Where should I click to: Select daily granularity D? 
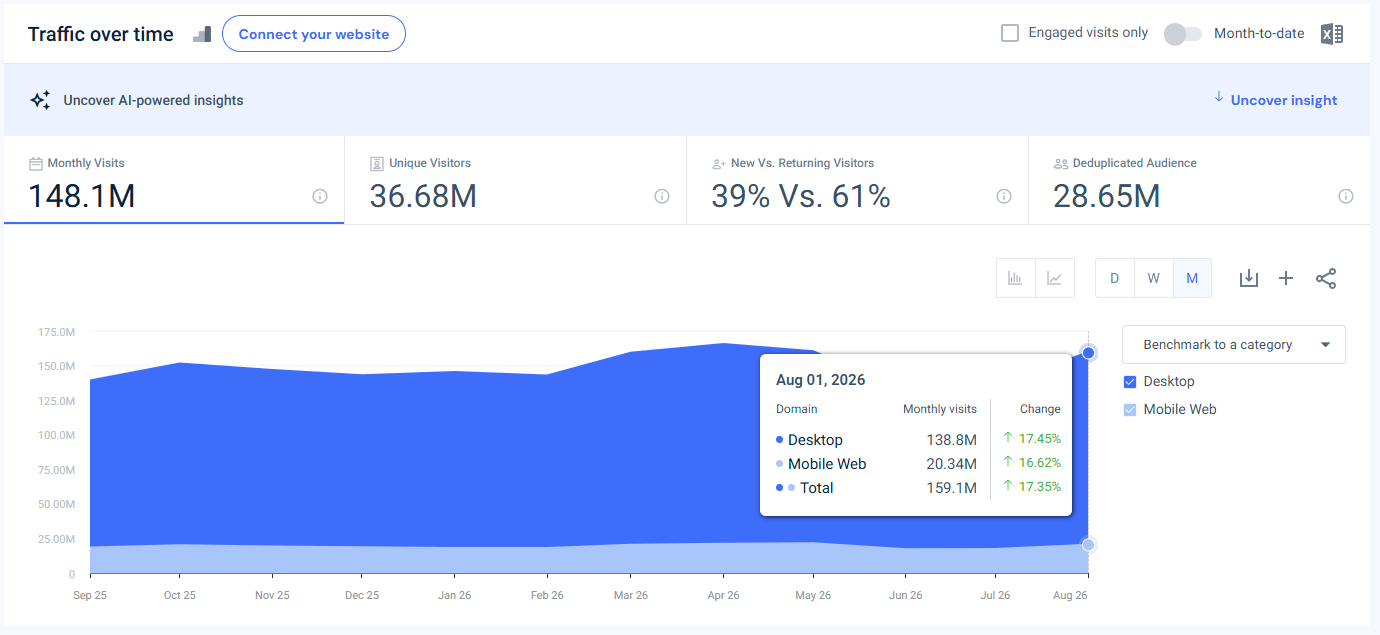pyautogui.click(x=1114, y=278)
